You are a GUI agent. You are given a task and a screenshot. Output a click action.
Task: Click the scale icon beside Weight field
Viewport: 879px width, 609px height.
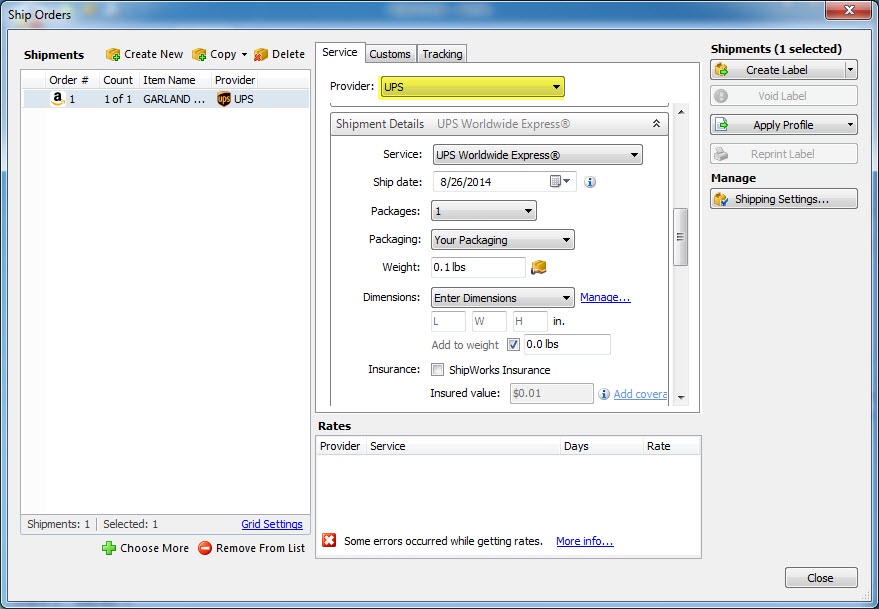pyautogui.click(x=538, y=267)
